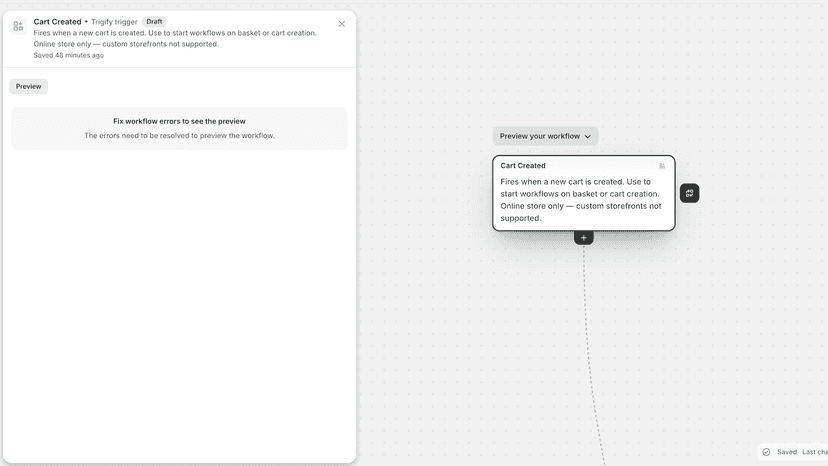Click the Cart Created title in the panel header

tap(58, 22)
